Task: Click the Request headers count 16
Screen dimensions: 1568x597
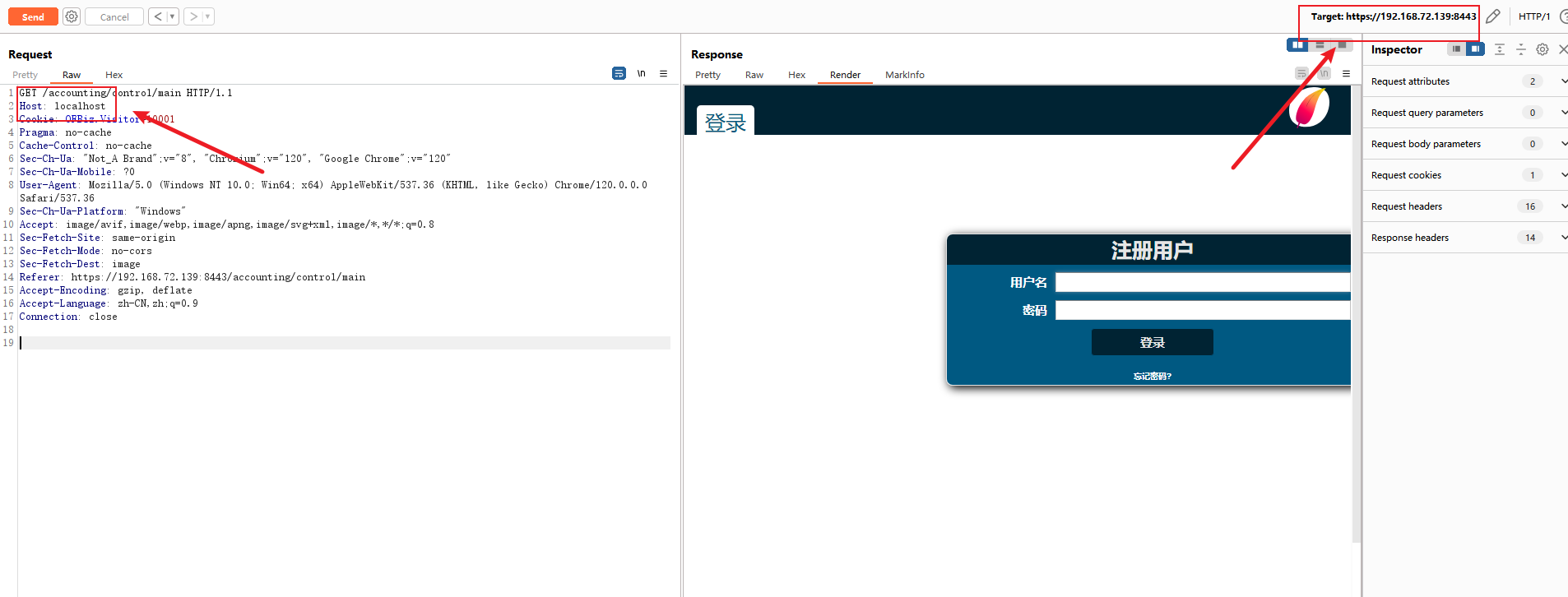Action: (x=1530, y=206)
